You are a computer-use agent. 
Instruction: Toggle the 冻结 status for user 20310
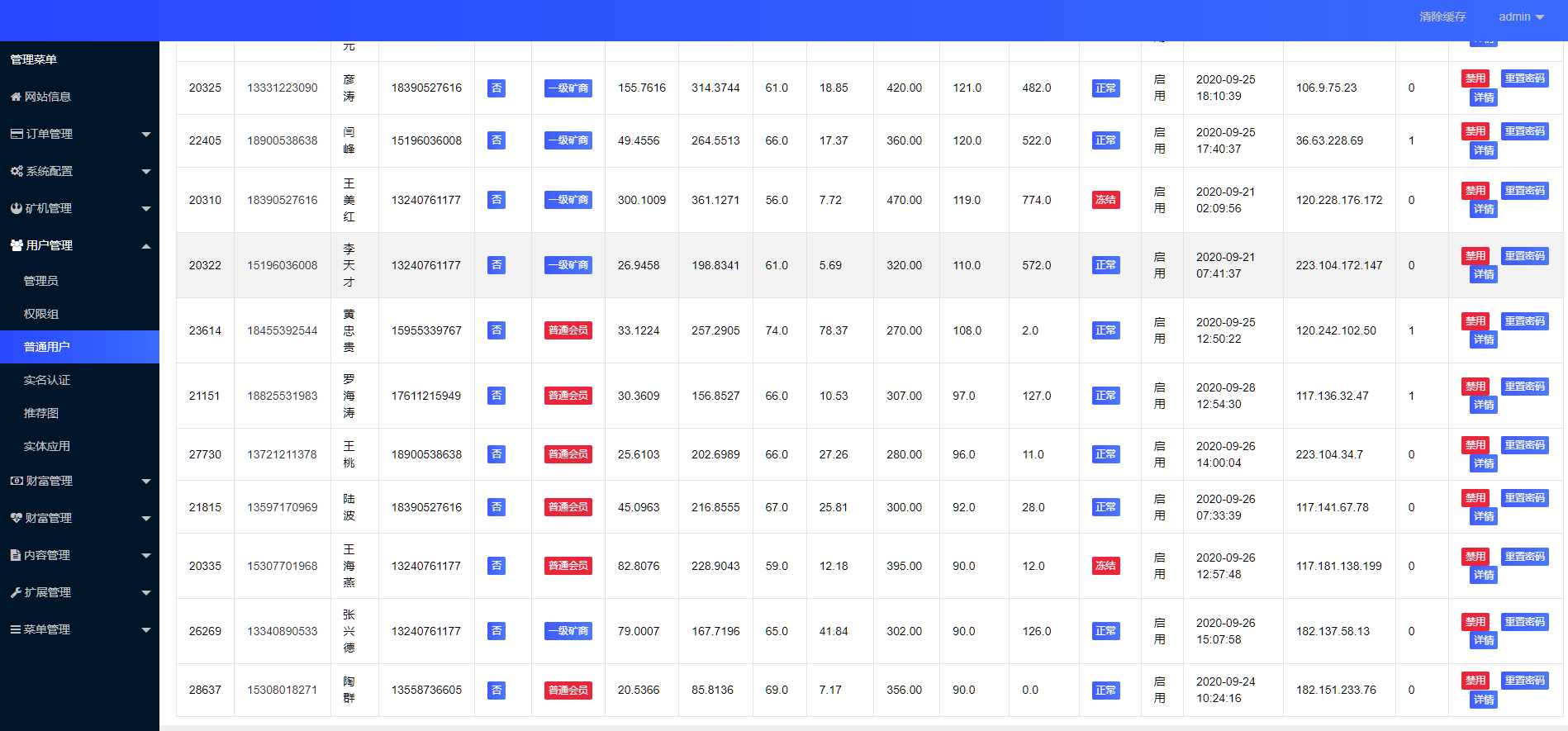click(x=1105, y=200)
